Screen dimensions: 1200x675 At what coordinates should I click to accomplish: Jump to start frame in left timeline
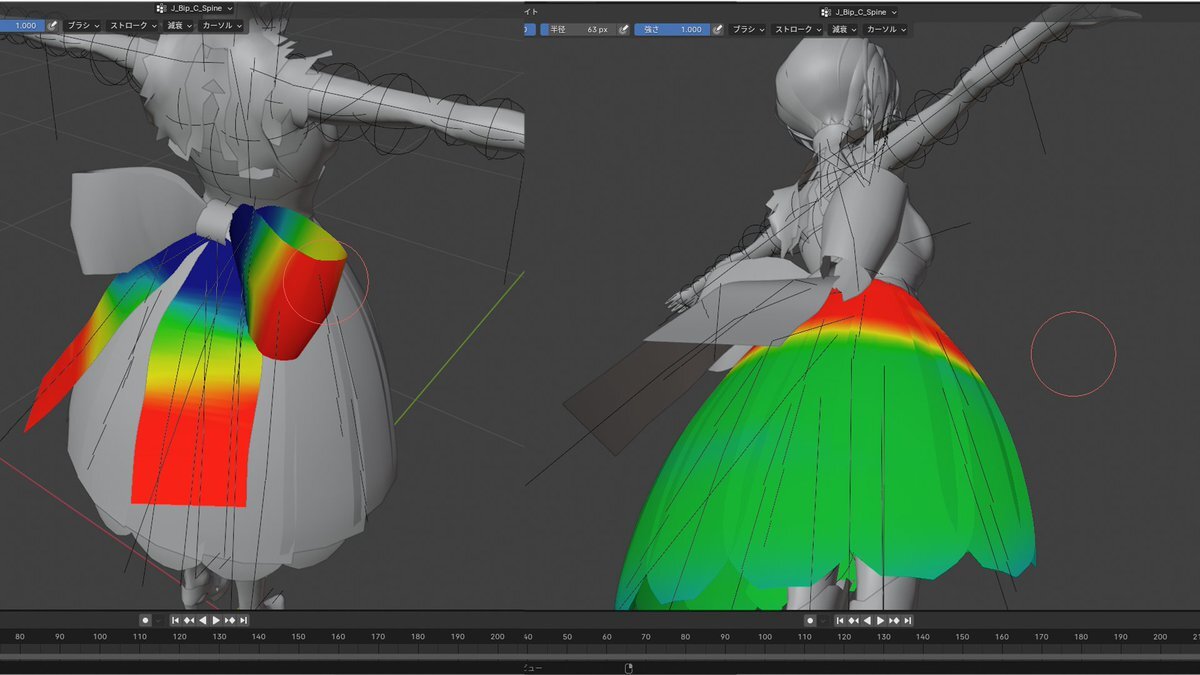click(x=176, y=620)
